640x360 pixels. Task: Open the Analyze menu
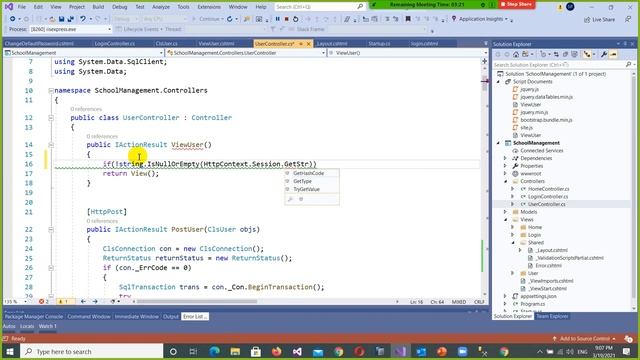point(161,7)
